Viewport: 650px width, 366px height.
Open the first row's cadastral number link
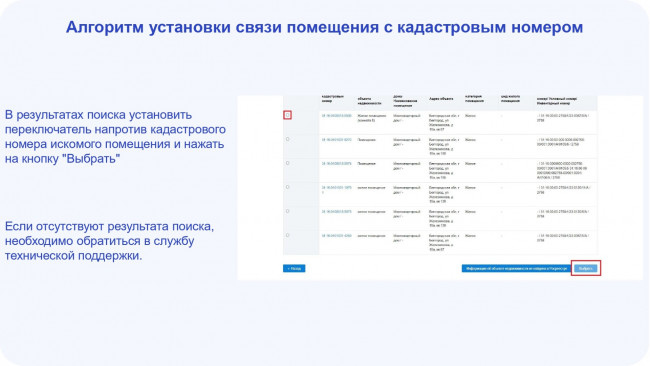(337, 116)
